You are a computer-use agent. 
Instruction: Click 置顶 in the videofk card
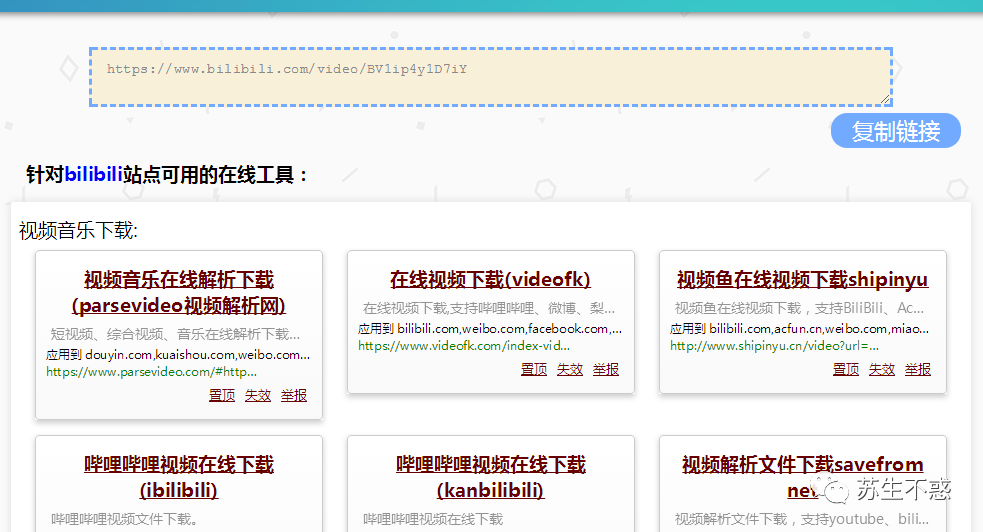point(534,369)
